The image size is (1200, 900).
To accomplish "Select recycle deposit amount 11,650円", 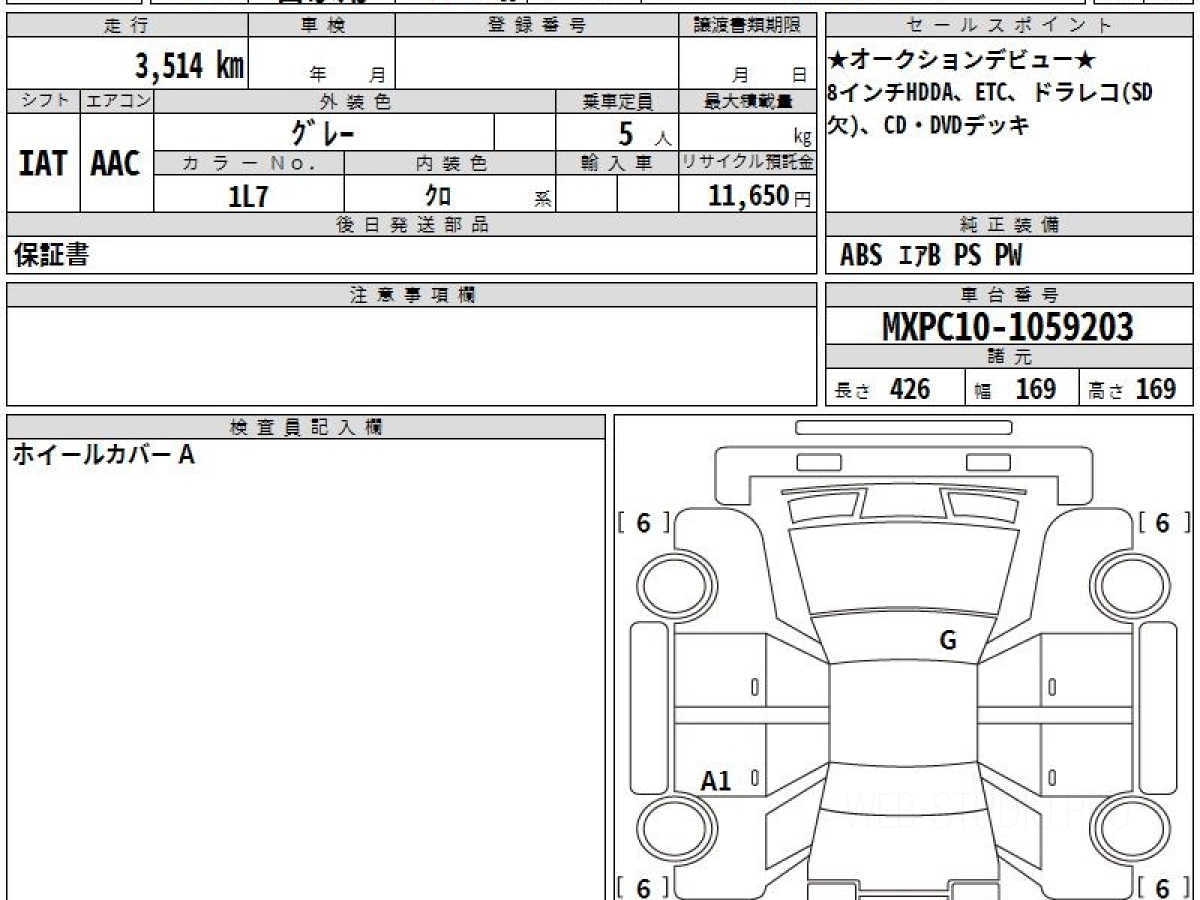I will tap(760, 196).
